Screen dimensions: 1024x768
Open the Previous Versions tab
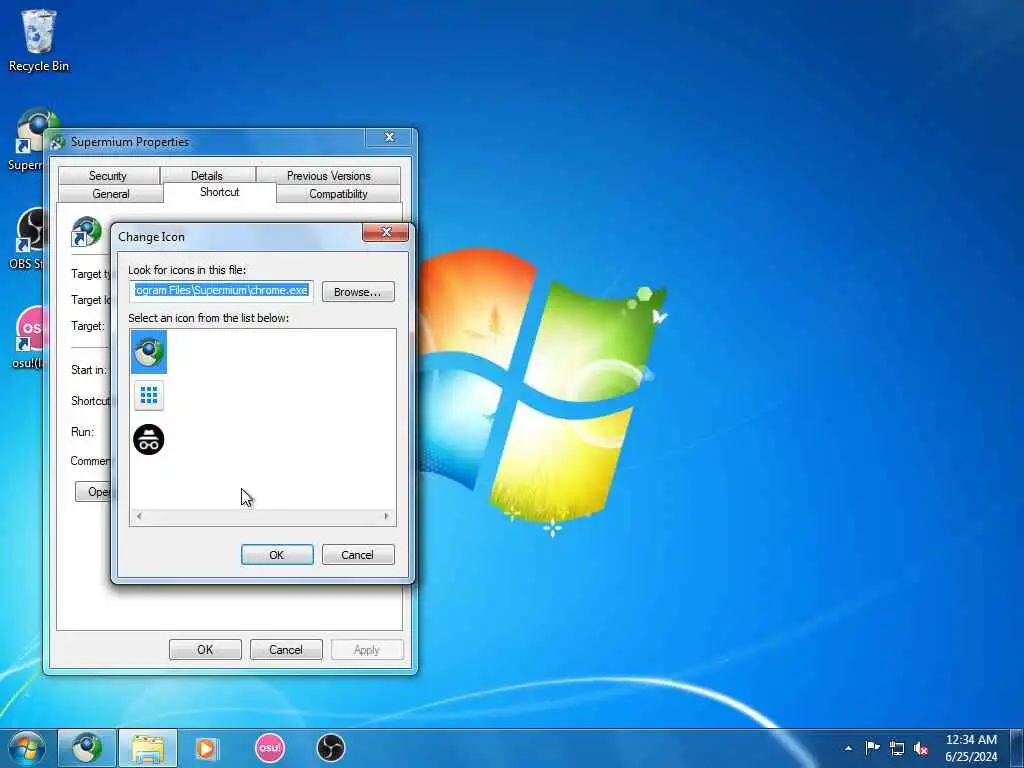coord(328,176)
